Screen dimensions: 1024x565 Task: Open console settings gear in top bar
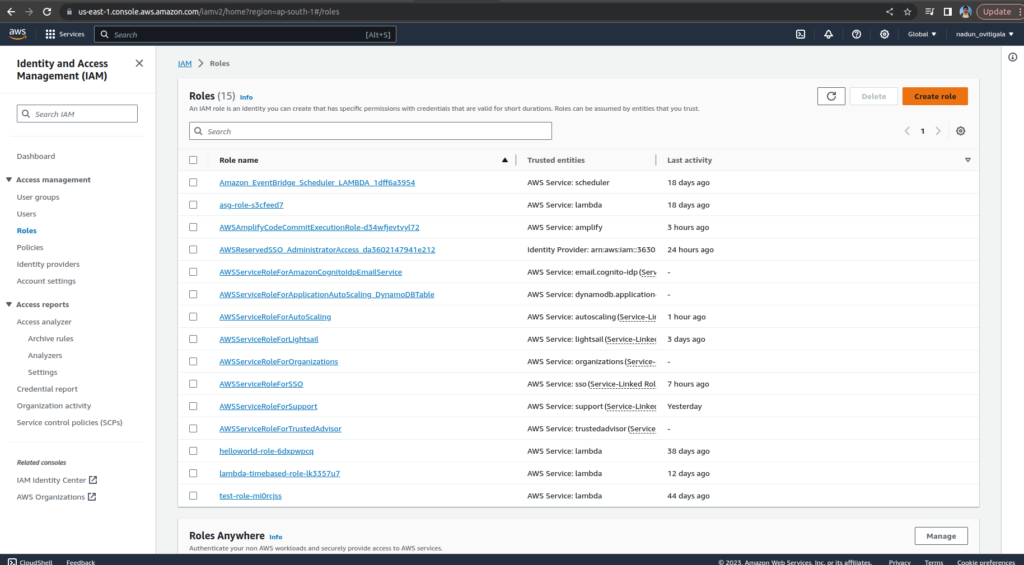[884, 34]
